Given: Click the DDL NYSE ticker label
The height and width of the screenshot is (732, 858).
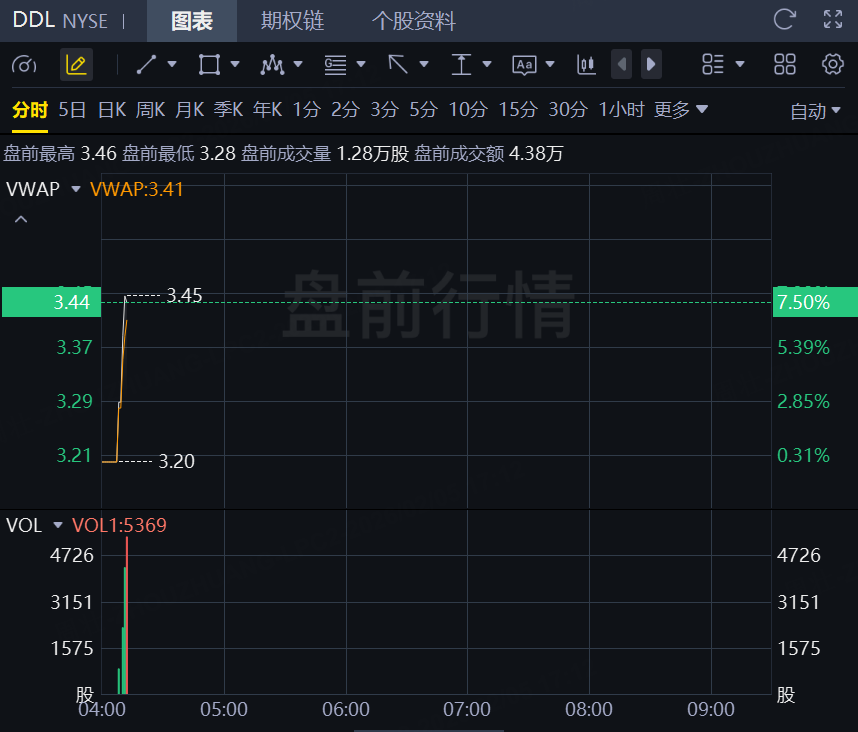Looking at the screenshot, I should pos(60,21).
